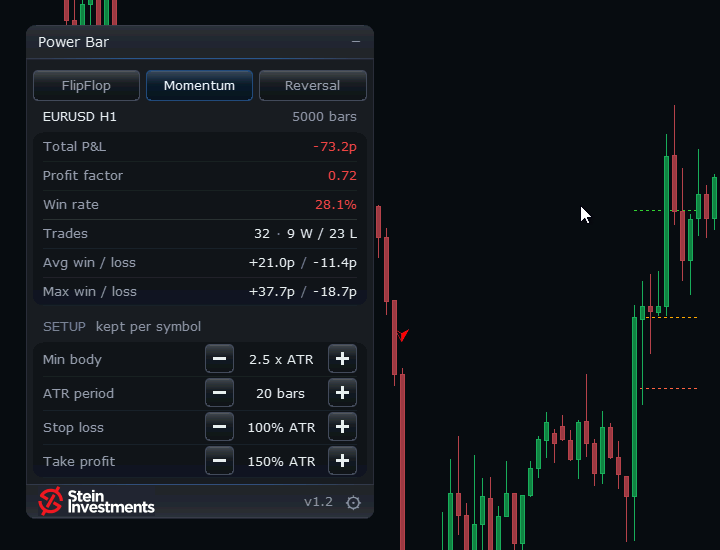Viewport: 720px width, 550px height.
Task: Lower the Stop loss percentage
Action: coord(219,427)
